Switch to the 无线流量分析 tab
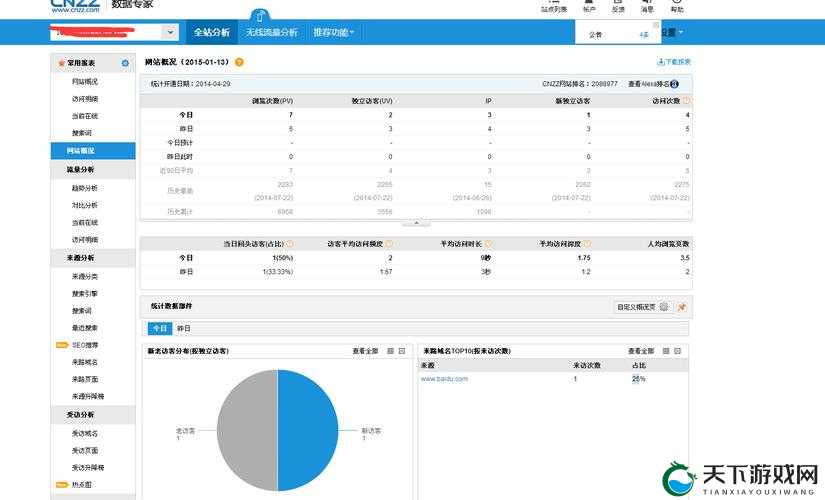 271,32
